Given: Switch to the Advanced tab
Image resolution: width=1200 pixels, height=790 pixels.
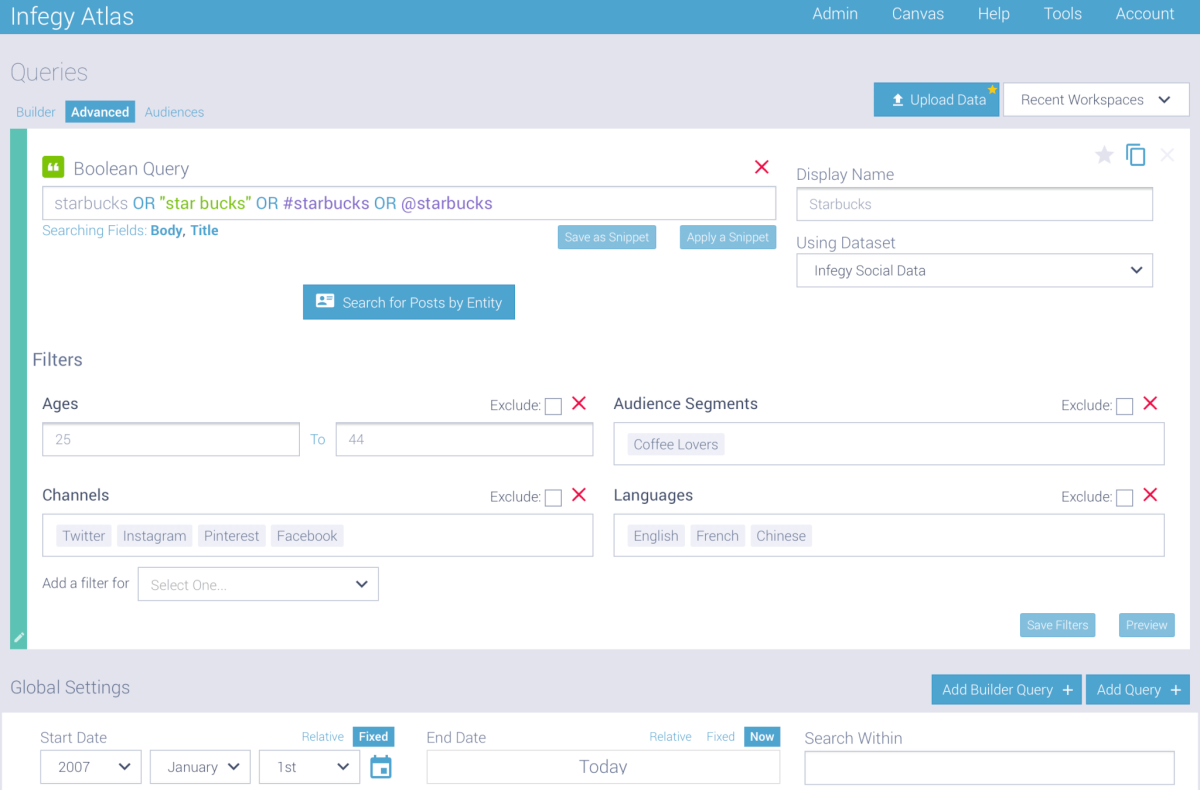Looking at the screenshot, I should (100, 112).
